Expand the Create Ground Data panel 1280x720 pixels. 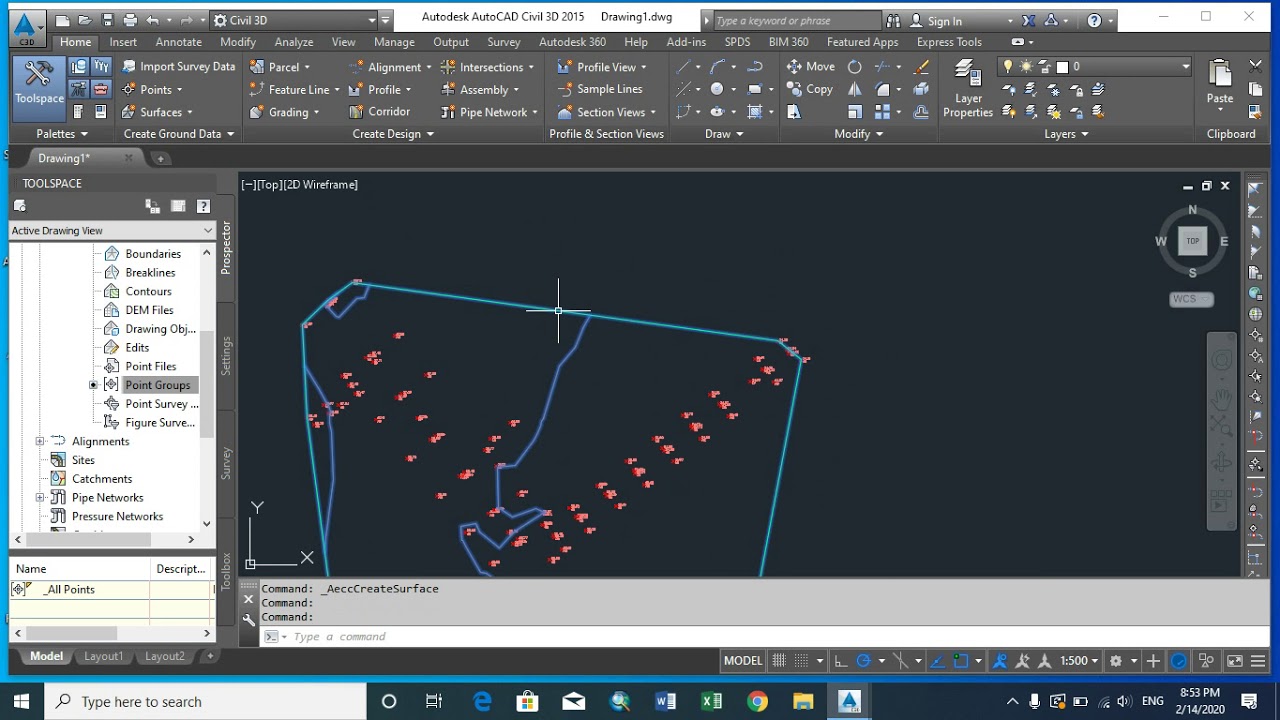point(178,134)
